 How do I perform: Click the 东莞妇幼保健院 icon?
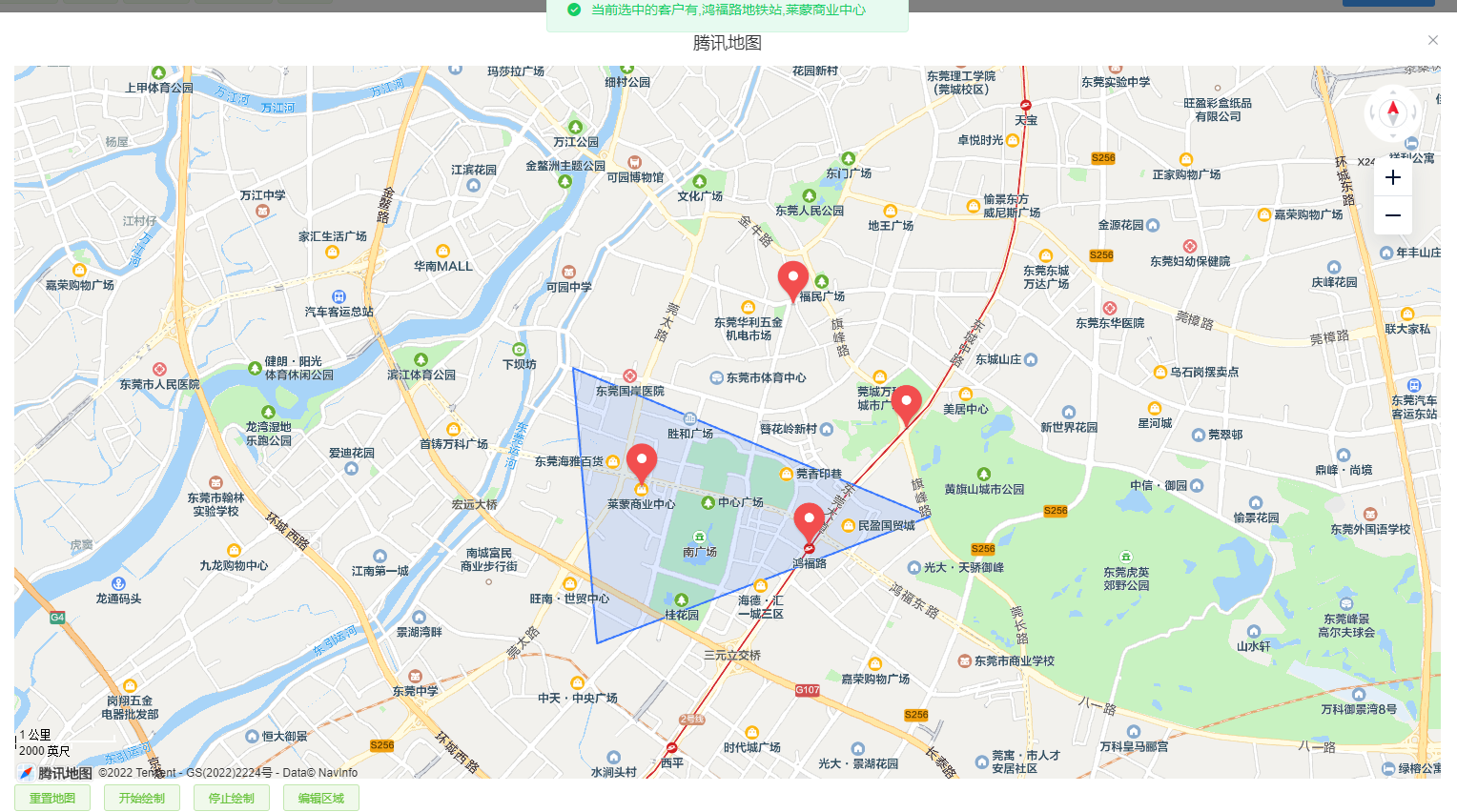pyautogui.click(x=1190, y=246)
